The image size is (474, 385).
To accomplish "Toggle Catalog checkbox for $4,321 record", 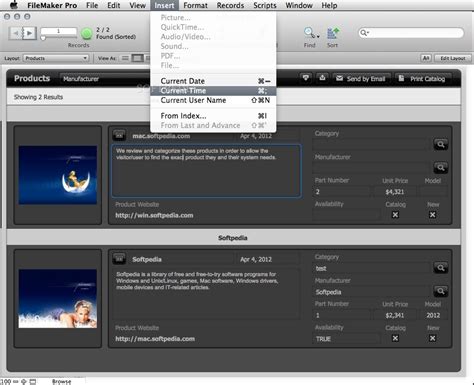I will click(x=395, y=215).
